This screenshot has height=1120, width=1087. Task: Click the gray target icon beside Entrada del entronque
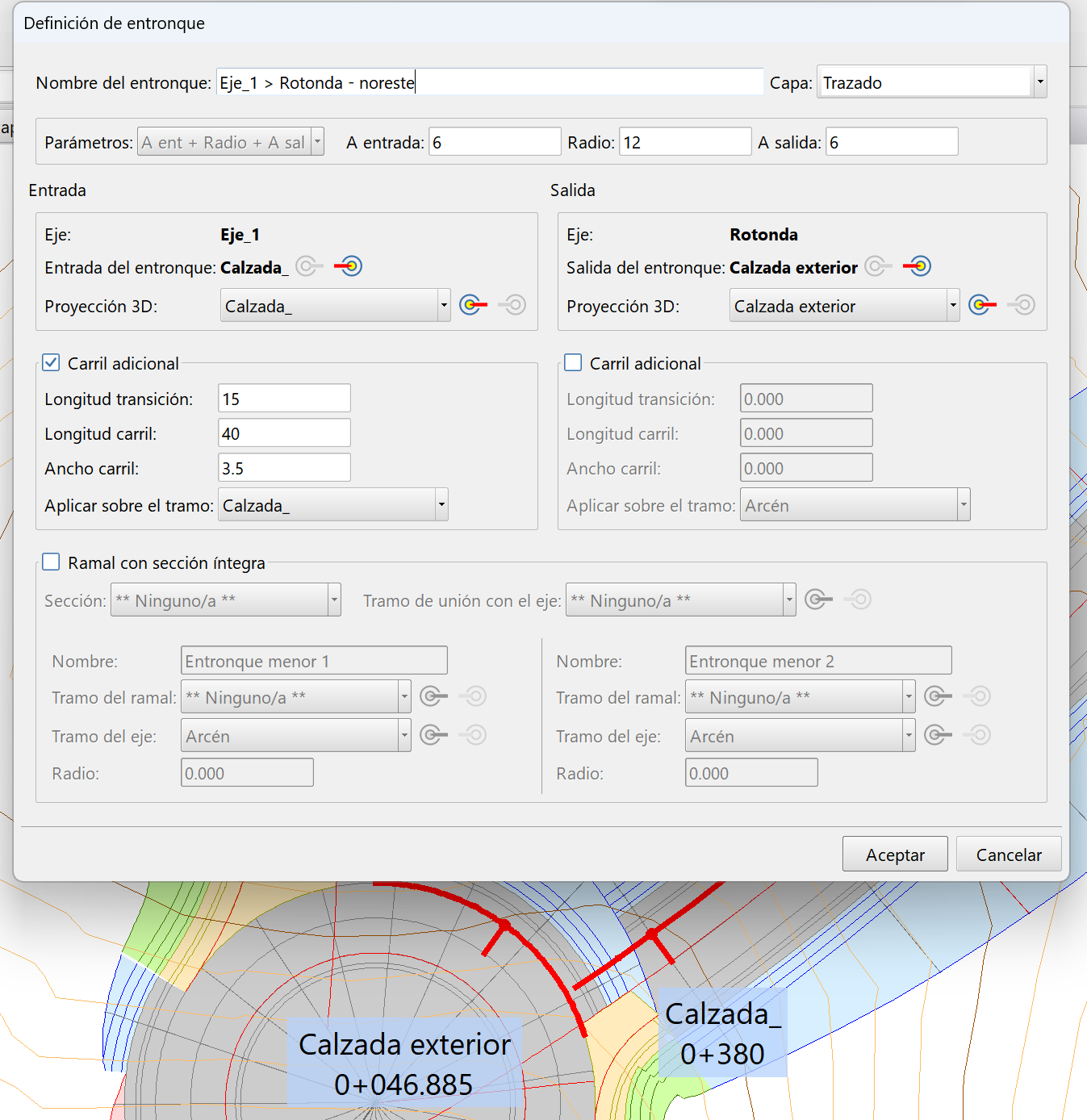[x=309, y=266]
